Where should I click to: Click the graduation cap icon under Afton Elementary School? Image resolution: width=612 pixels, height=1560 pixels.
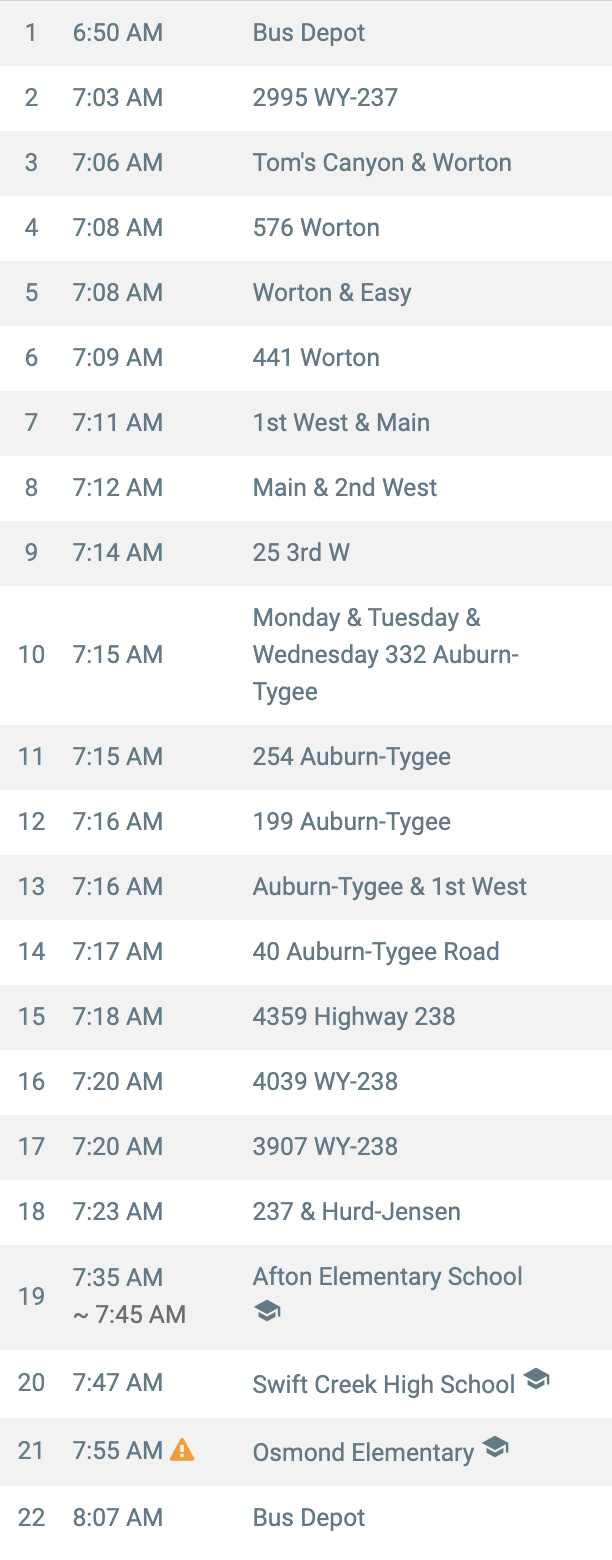(267, 1310)
